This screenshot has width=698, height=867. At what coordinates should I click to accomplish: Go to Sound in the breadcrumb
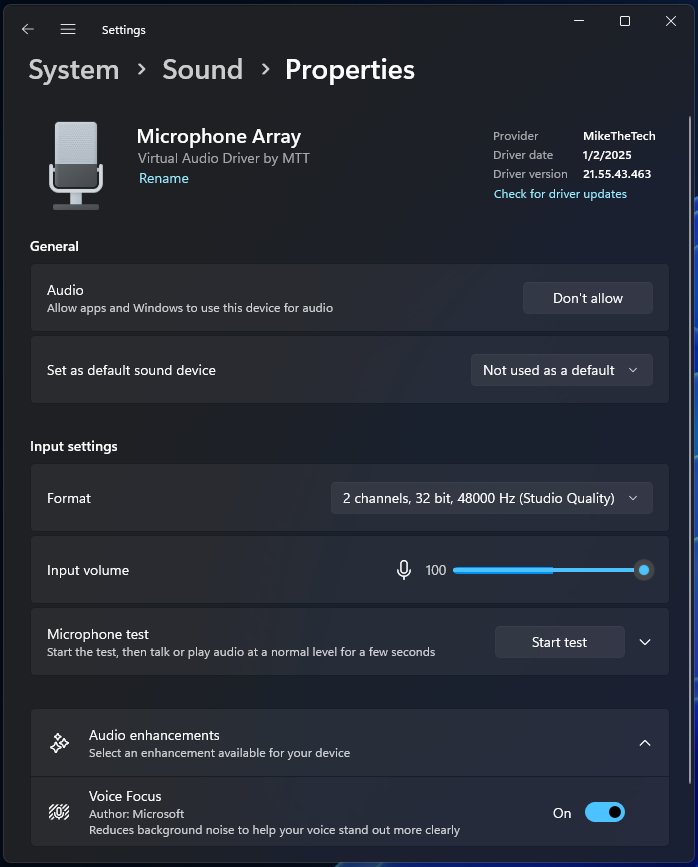click(x=203, y=70)
